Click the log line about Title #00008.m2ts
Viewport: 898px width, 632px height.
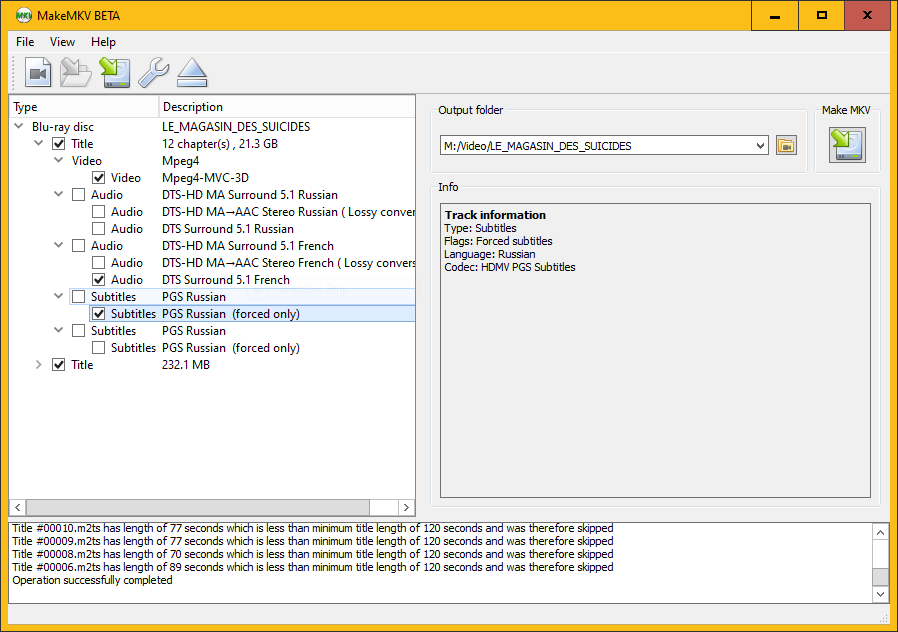pos(313,554)
